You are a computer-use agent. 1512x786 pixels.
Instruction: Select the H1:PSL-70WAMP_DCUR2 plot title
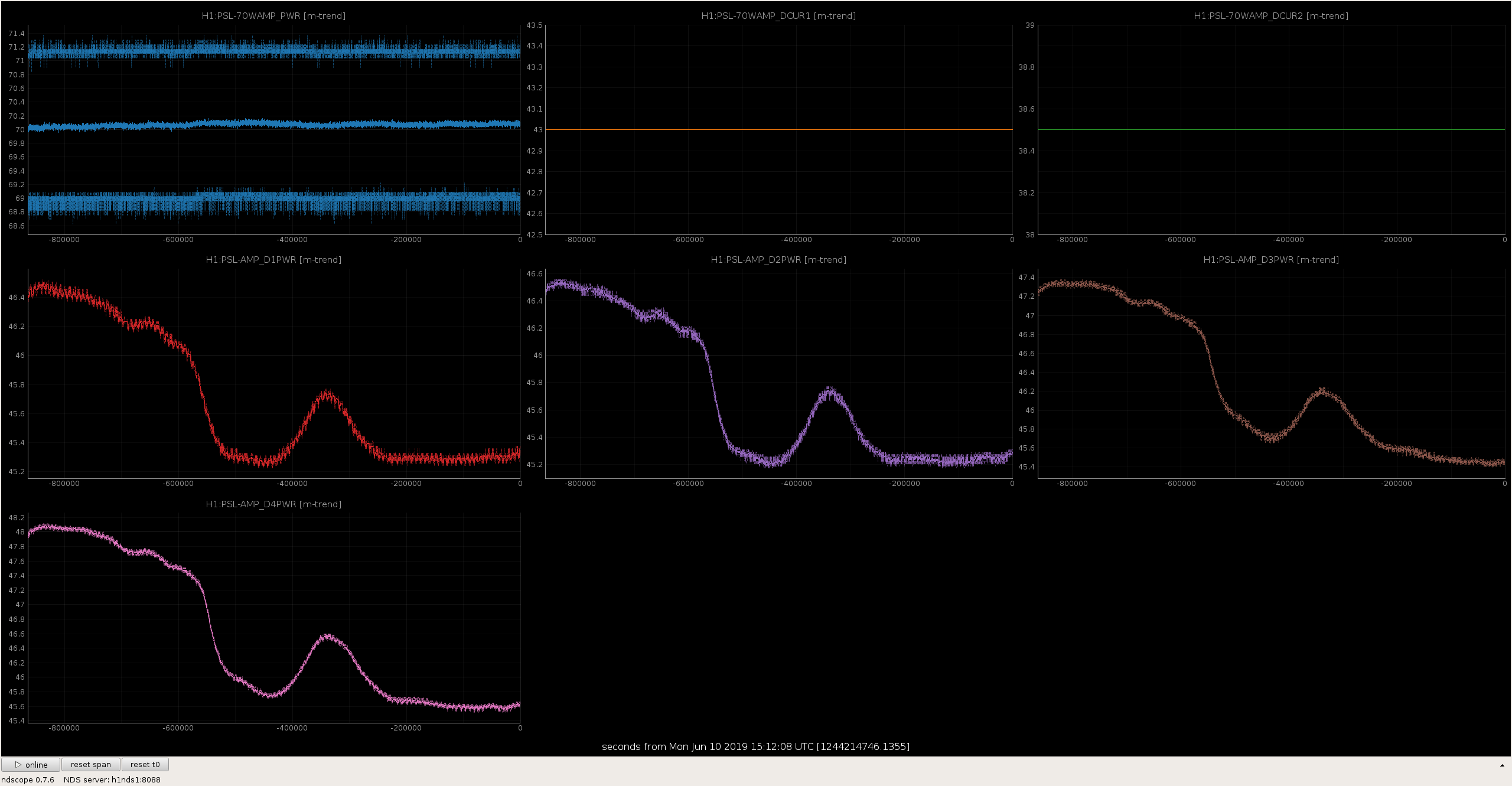(x=1271, y=16)
